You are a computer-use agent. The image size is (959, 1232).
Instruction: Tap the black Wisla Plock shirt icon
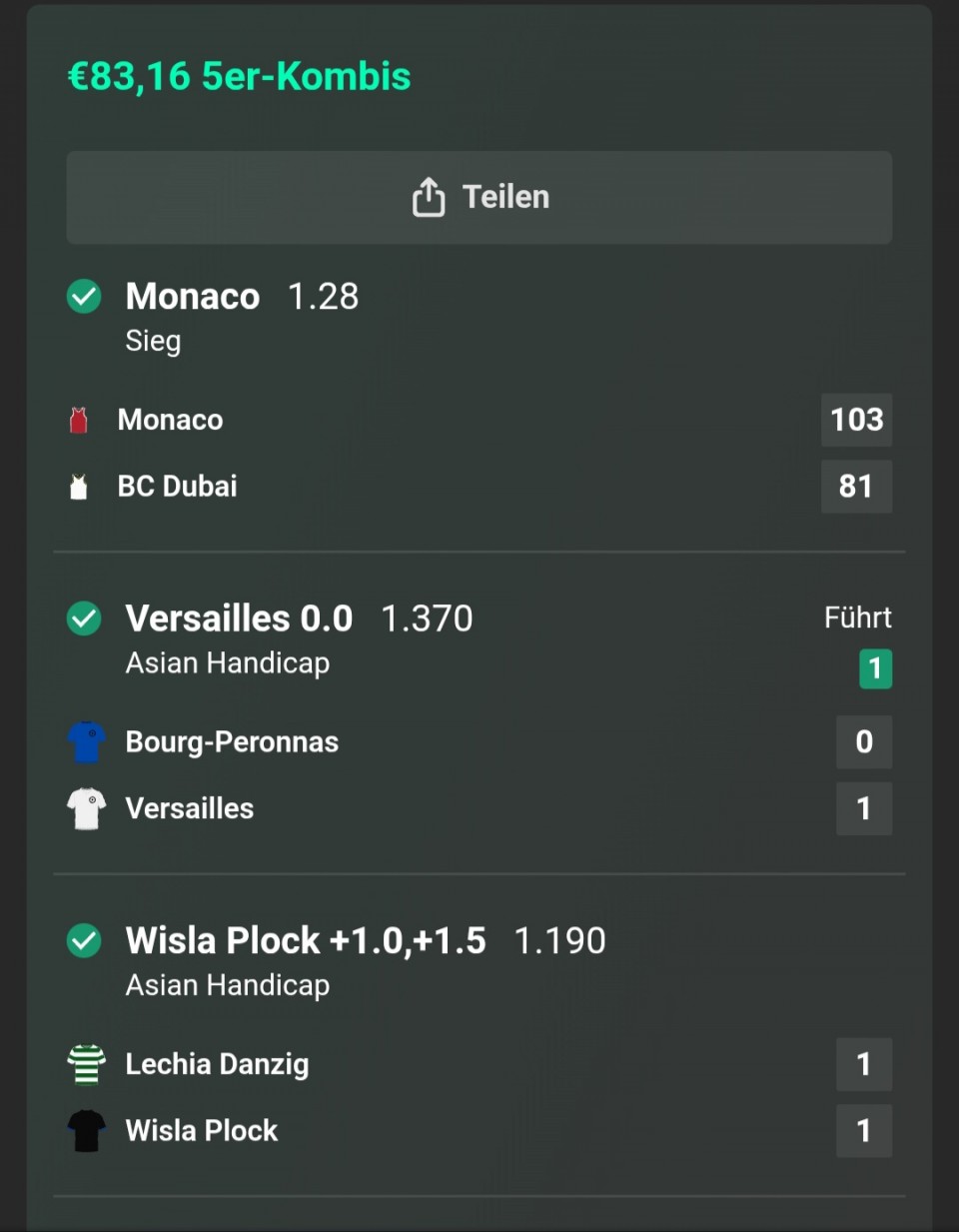tap(87, 1131)
